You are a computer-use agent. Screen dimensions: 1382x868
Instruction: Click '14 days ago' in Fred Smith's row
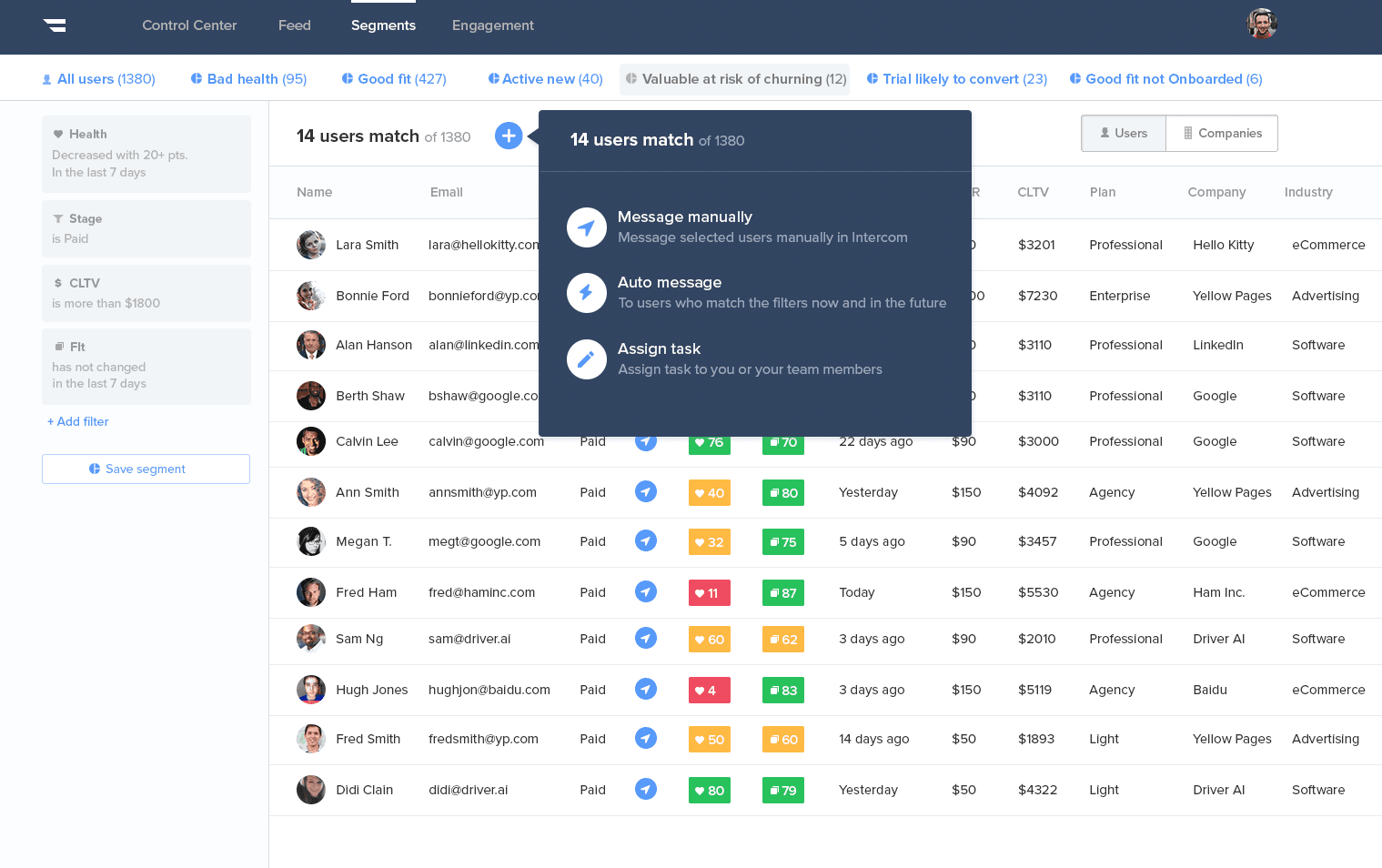[874, 739]
